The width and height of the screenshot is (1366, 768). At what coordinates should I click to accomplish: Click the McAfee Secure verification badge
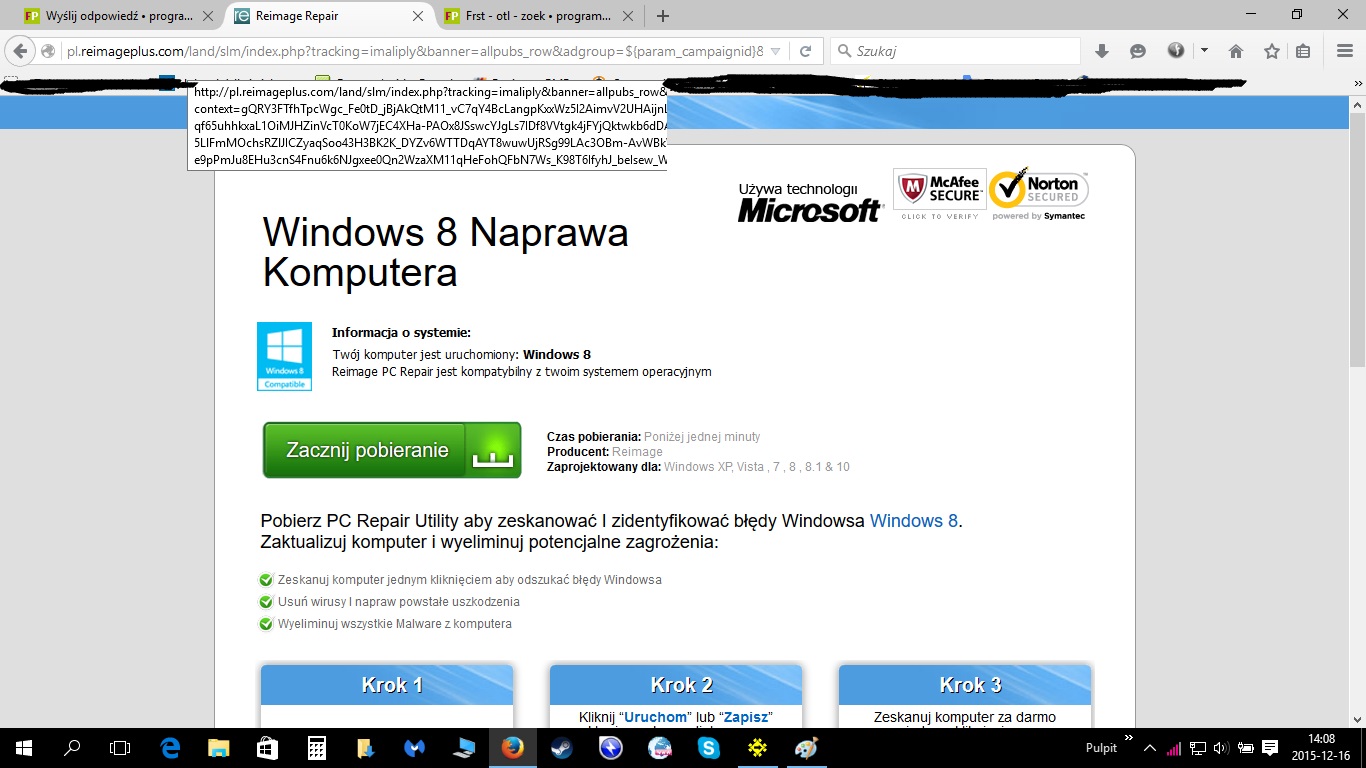(939, 194)
